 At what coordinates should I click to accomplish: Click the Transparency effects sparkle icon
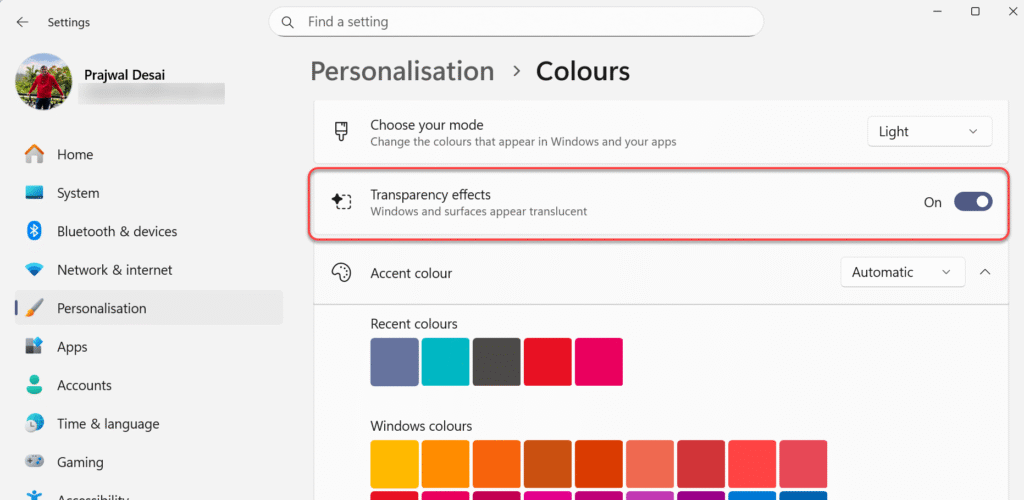click(341, 202)
